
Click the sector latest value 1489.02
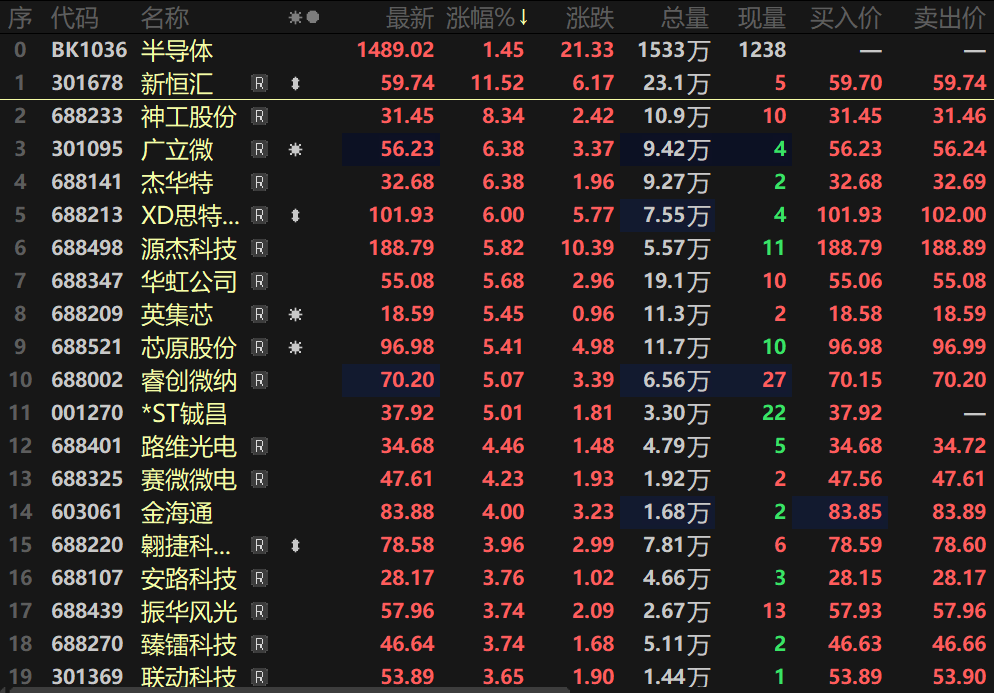[x=396, y=50]
